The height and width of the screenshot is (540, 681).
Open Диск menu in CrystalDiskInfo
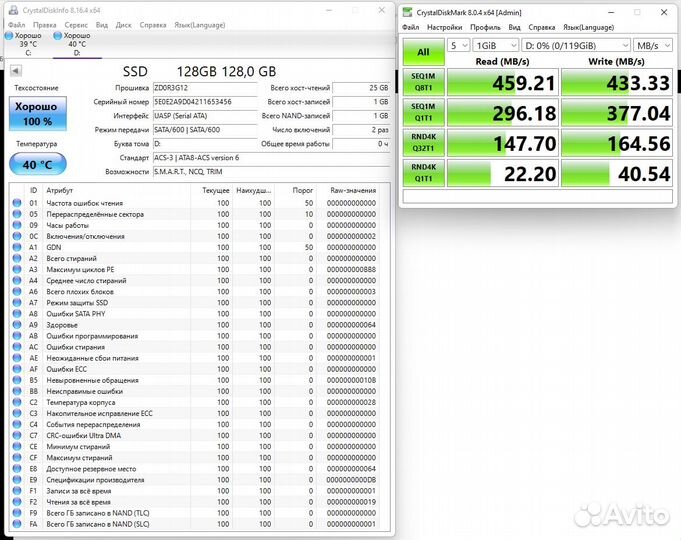point(123,25)
